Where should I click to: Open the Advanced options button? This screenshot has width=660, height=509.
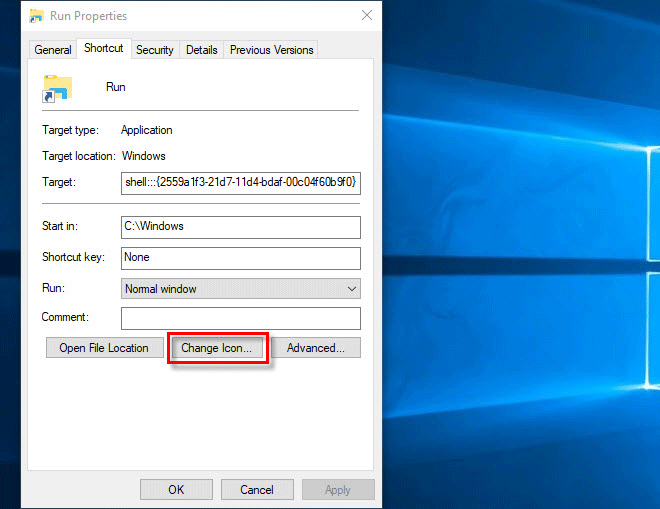coord(316,348)
